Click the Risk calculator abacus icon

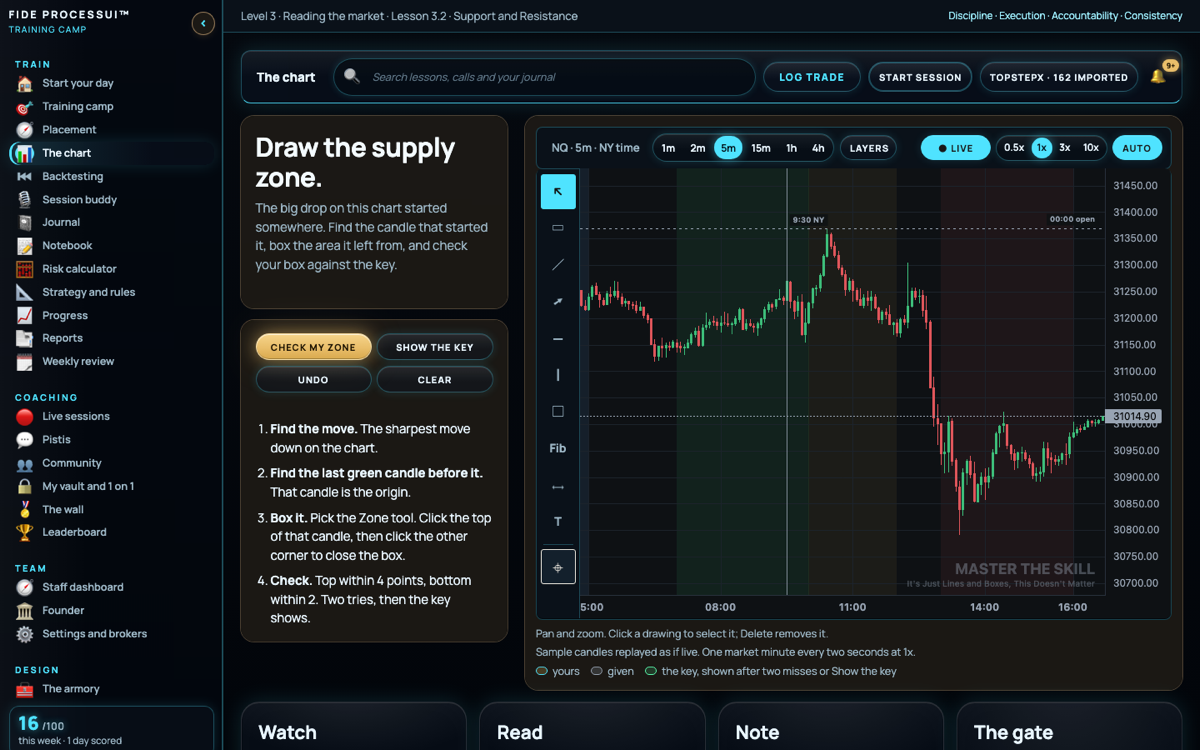25,269
